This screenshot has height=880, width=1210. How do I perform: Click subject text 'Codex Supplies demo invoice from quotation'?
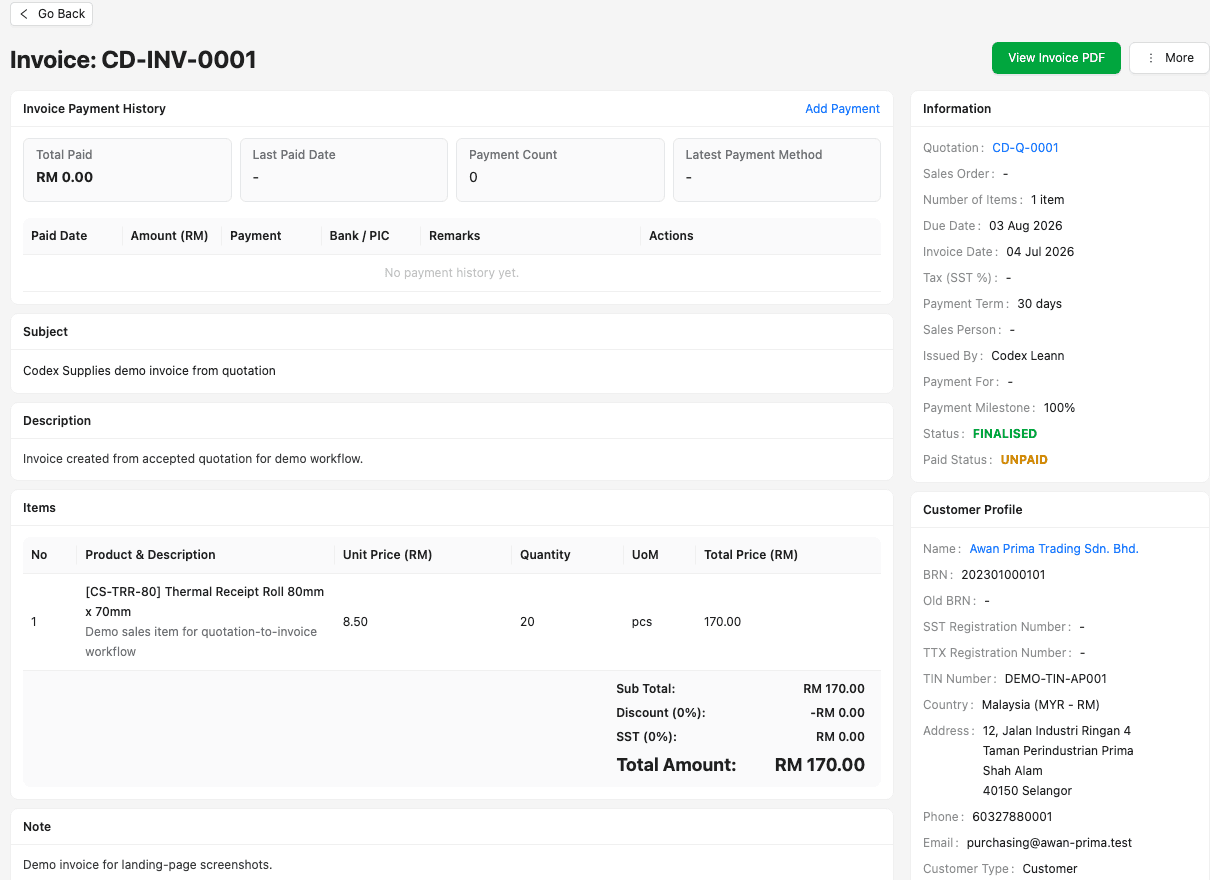pyautogui.click(x=149, y=371)
